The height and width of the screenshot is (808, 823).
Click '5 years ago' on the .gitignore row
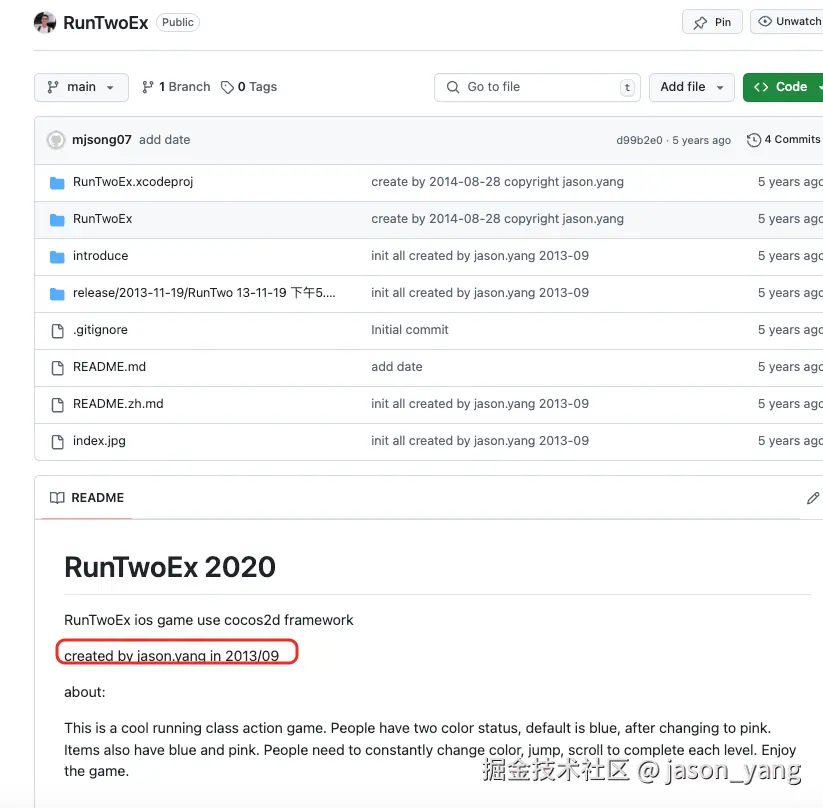790,330
